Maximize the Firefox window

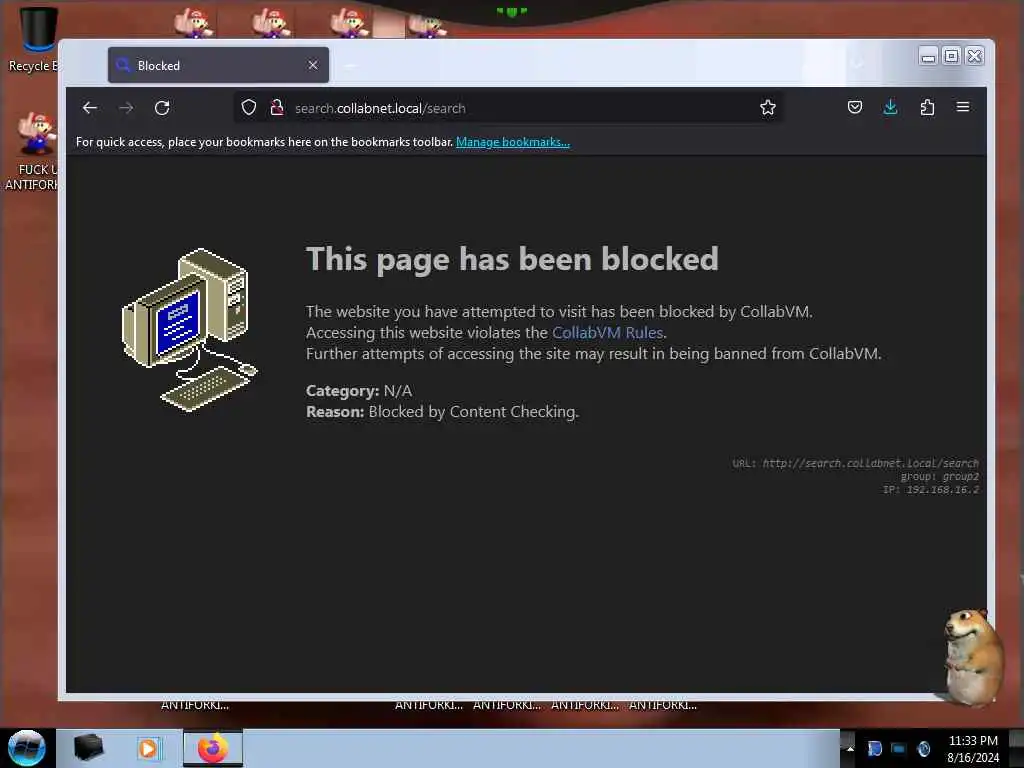coord(952,56)
